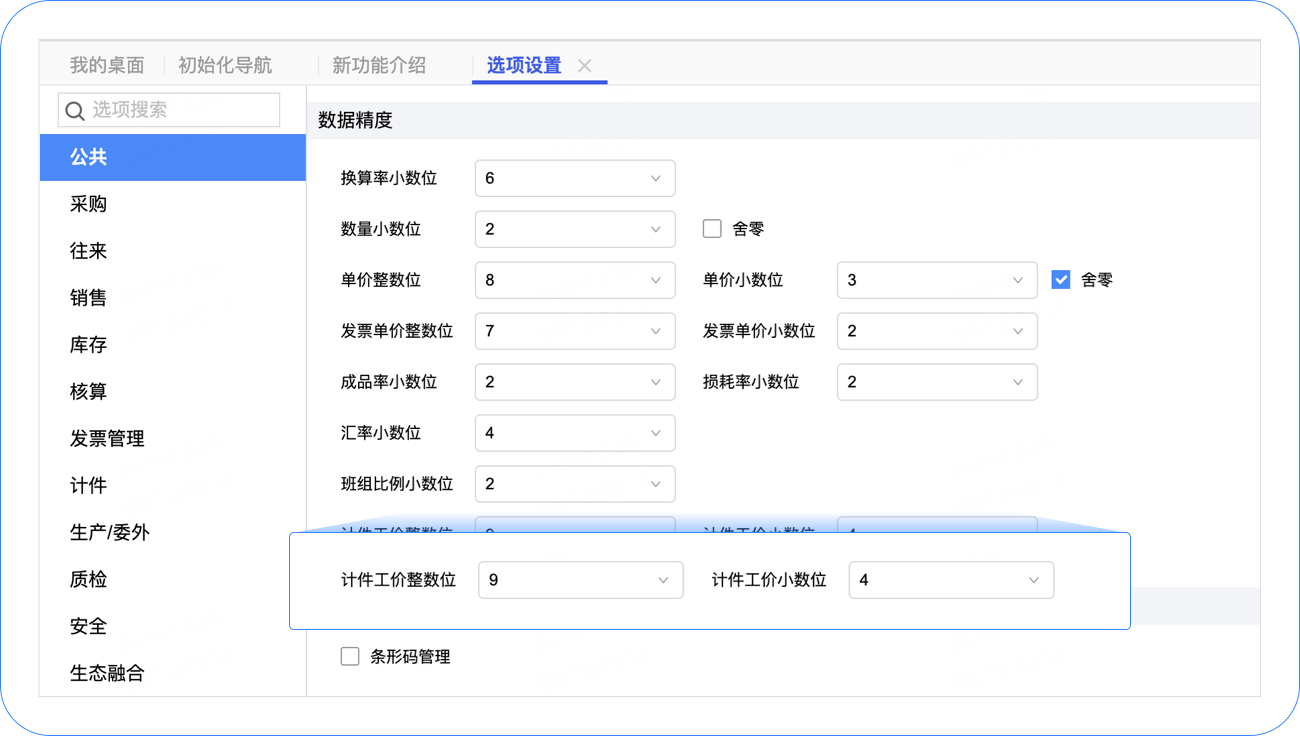Click the search magnifier icon
This screenshot has height=736, width=1300.
(75, 111)
